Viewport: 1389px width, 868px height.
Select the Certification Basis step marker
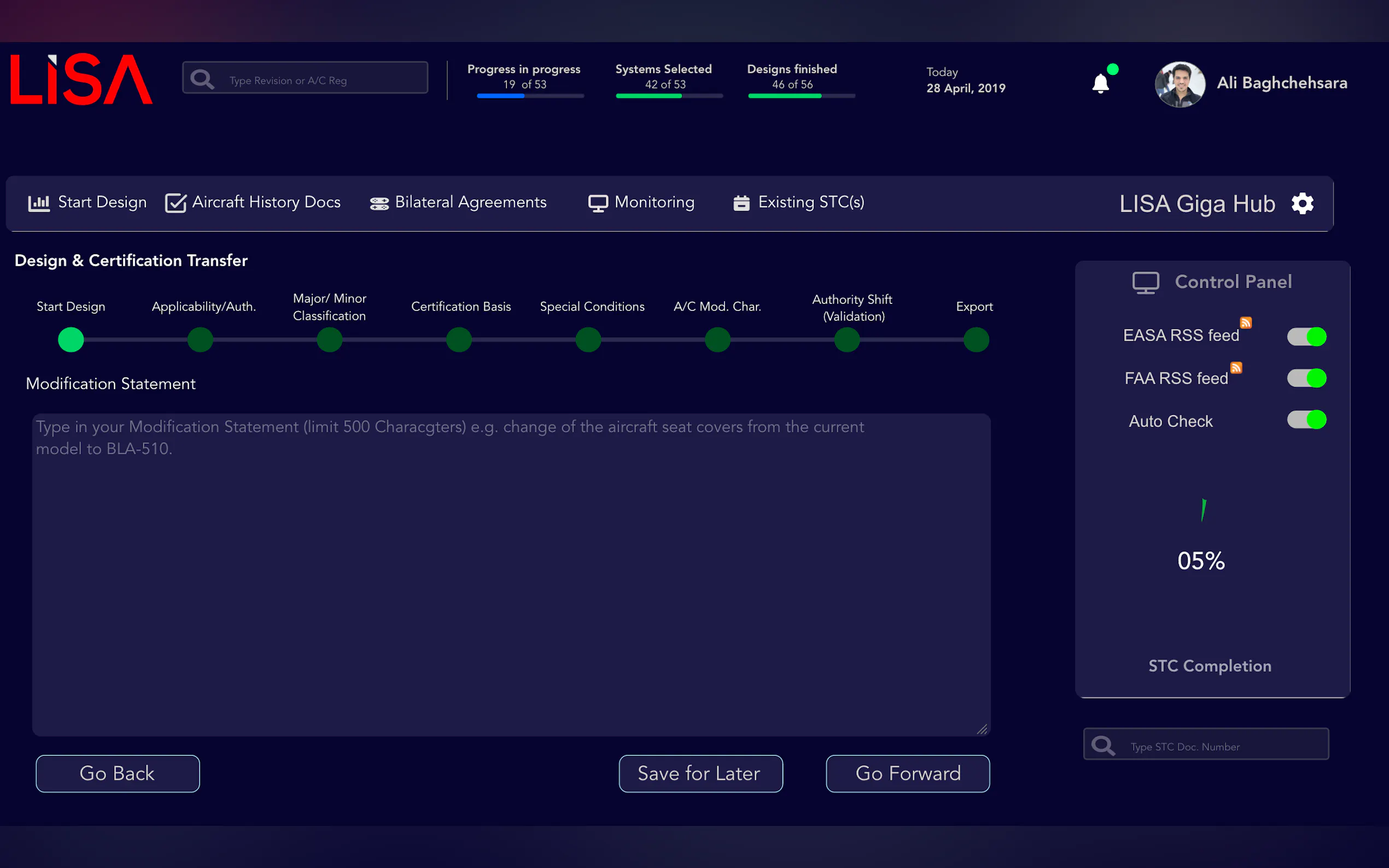click(458, 339)
